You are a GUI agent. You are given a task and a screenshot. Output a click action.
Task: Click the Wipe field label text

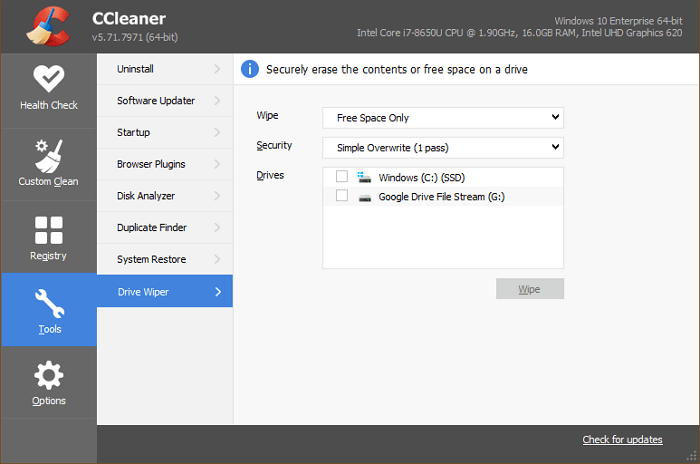267,116
